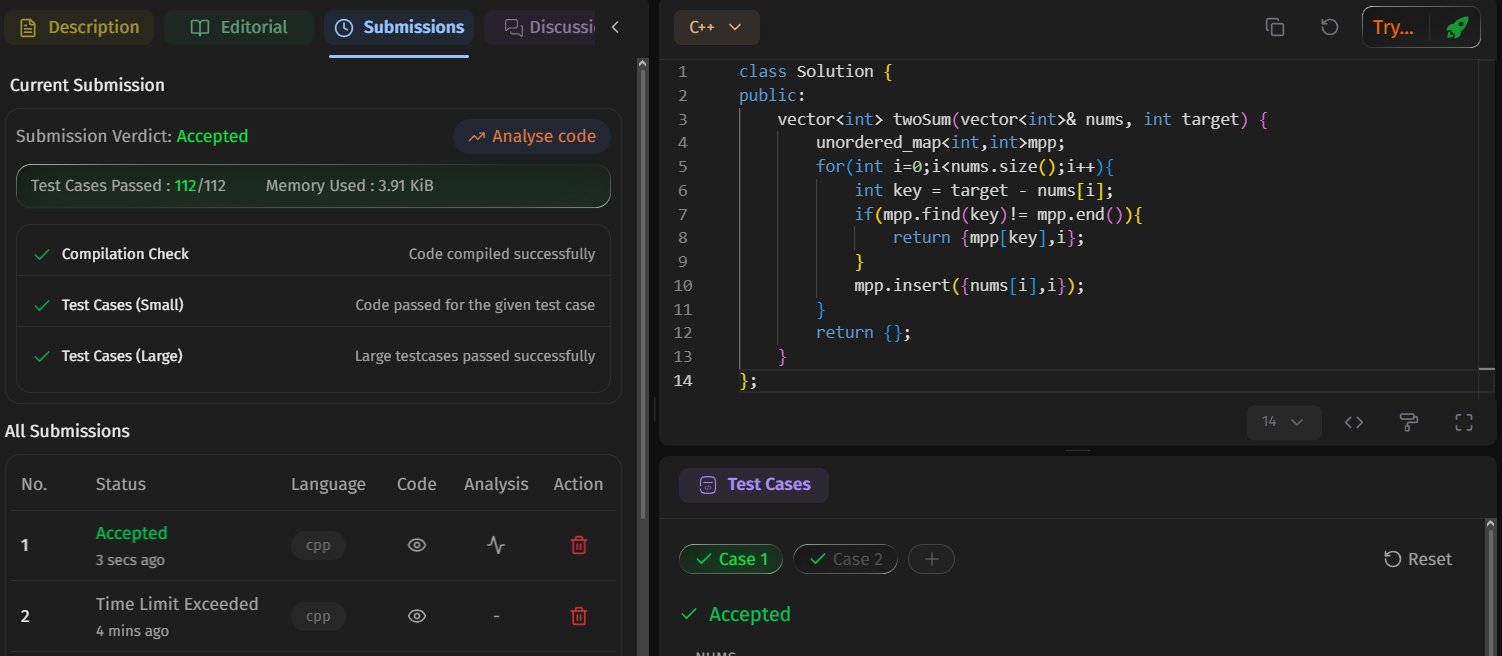Click the Analyse code button
Screen dimensions: 1502x656
[532, 137]
